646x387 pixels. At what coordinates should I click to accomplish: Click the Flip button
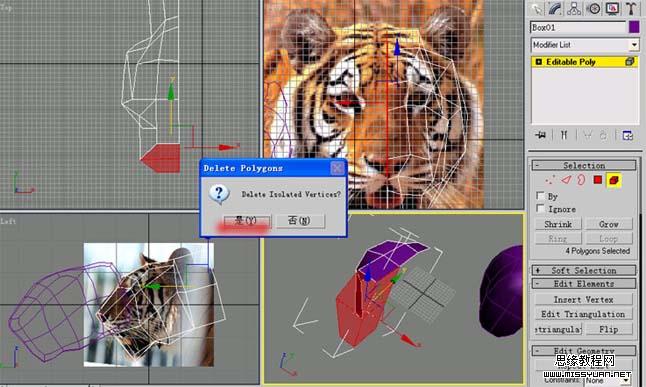pos(609,329)
